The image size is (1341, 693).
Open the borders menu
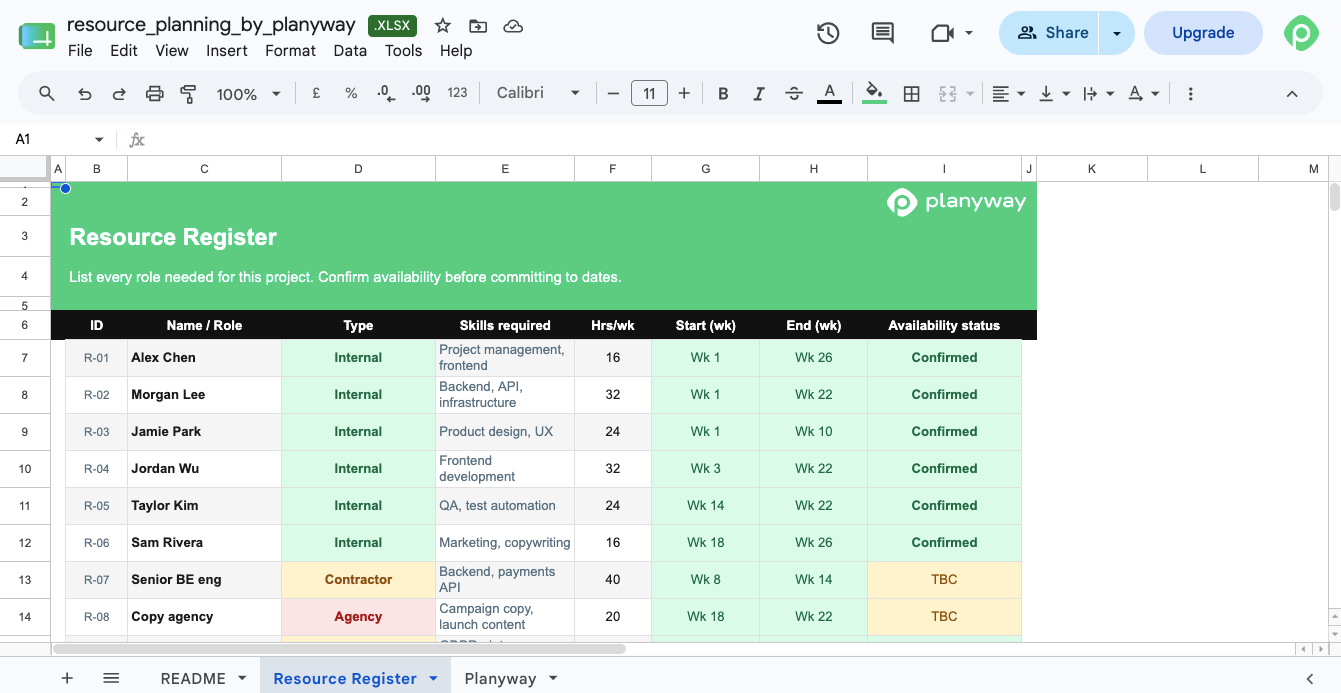click(x=911, y=93)
